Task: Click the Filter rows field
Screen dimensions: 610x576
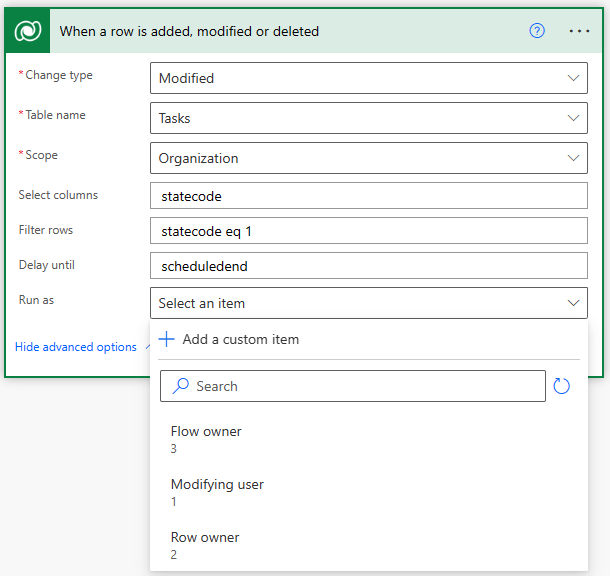Action: click(369, 231)
